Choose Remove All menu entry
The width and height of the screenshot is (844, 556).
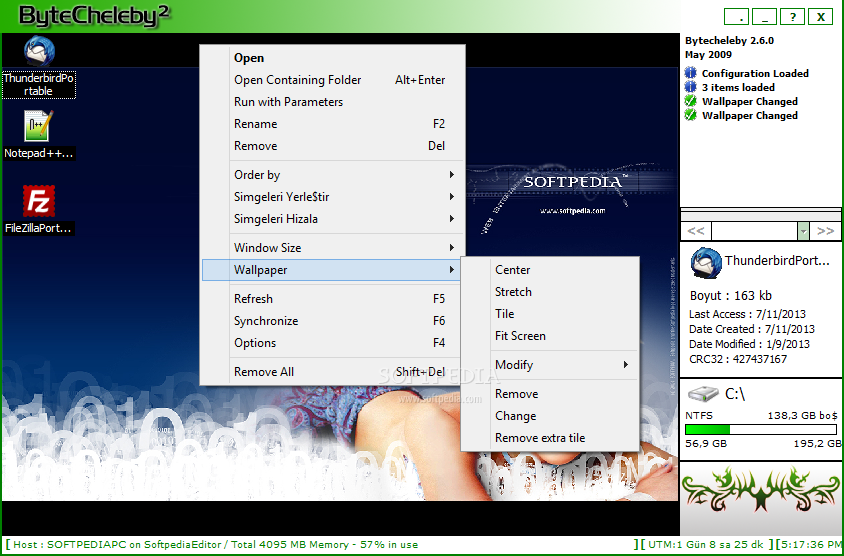click(x=332, y=372)
